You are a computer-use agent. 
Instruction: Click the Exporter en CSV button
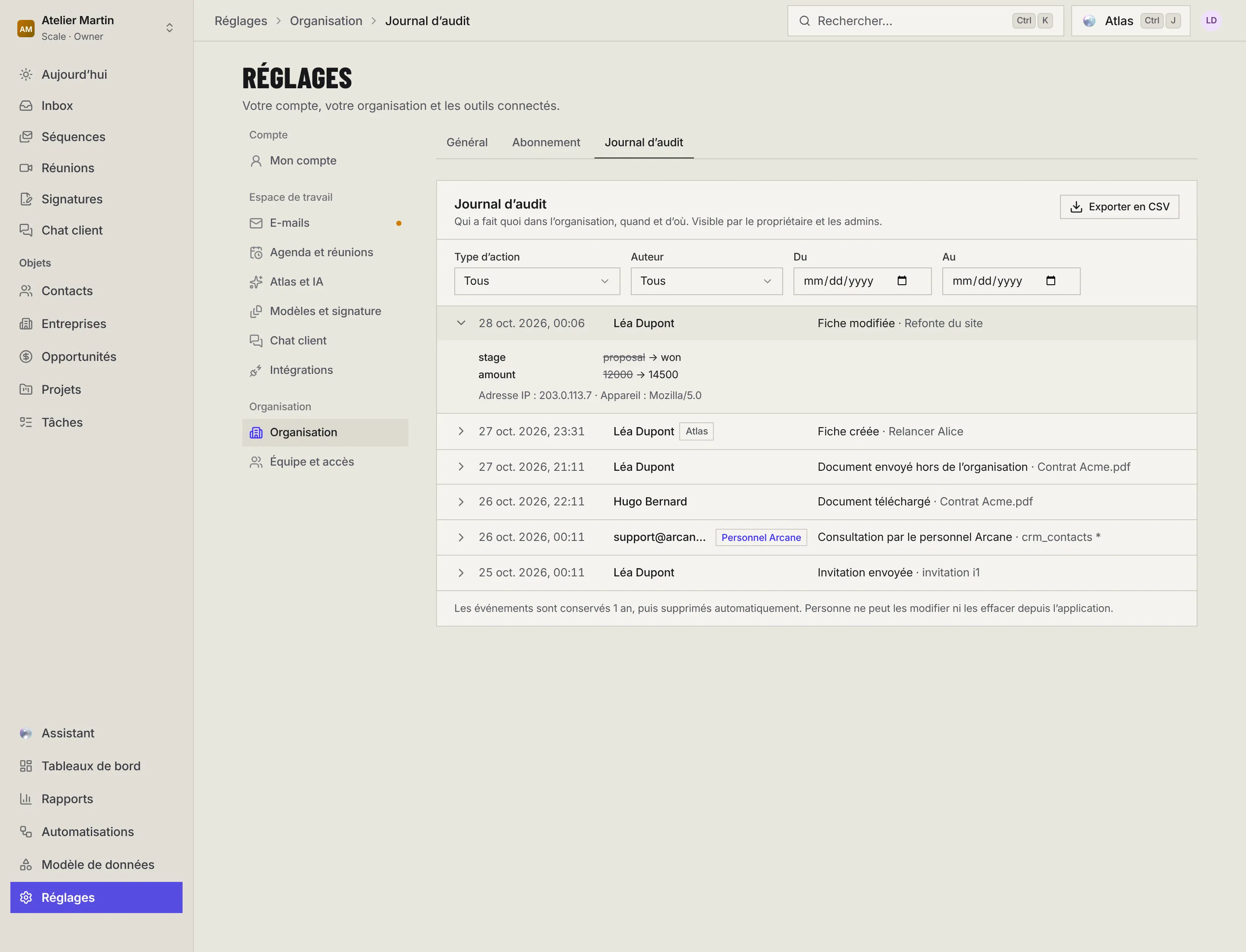(x=1119, y=207)
